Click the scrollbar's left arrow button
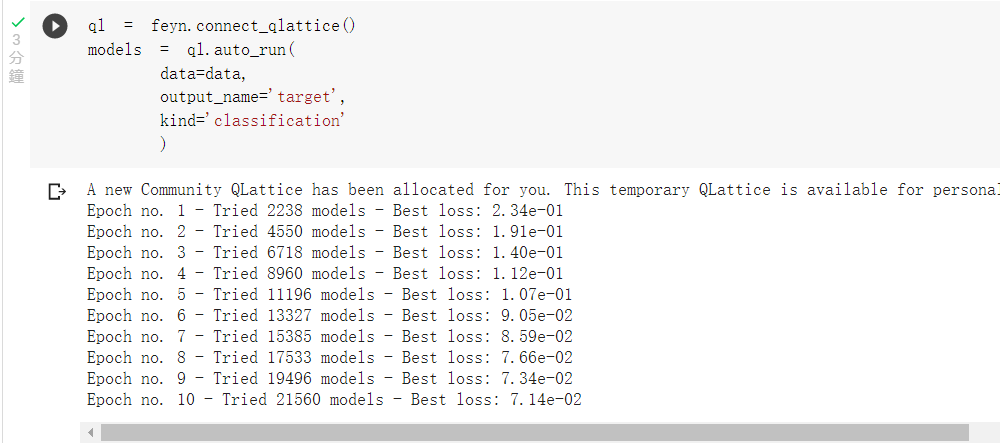 [x=91, y=433]
